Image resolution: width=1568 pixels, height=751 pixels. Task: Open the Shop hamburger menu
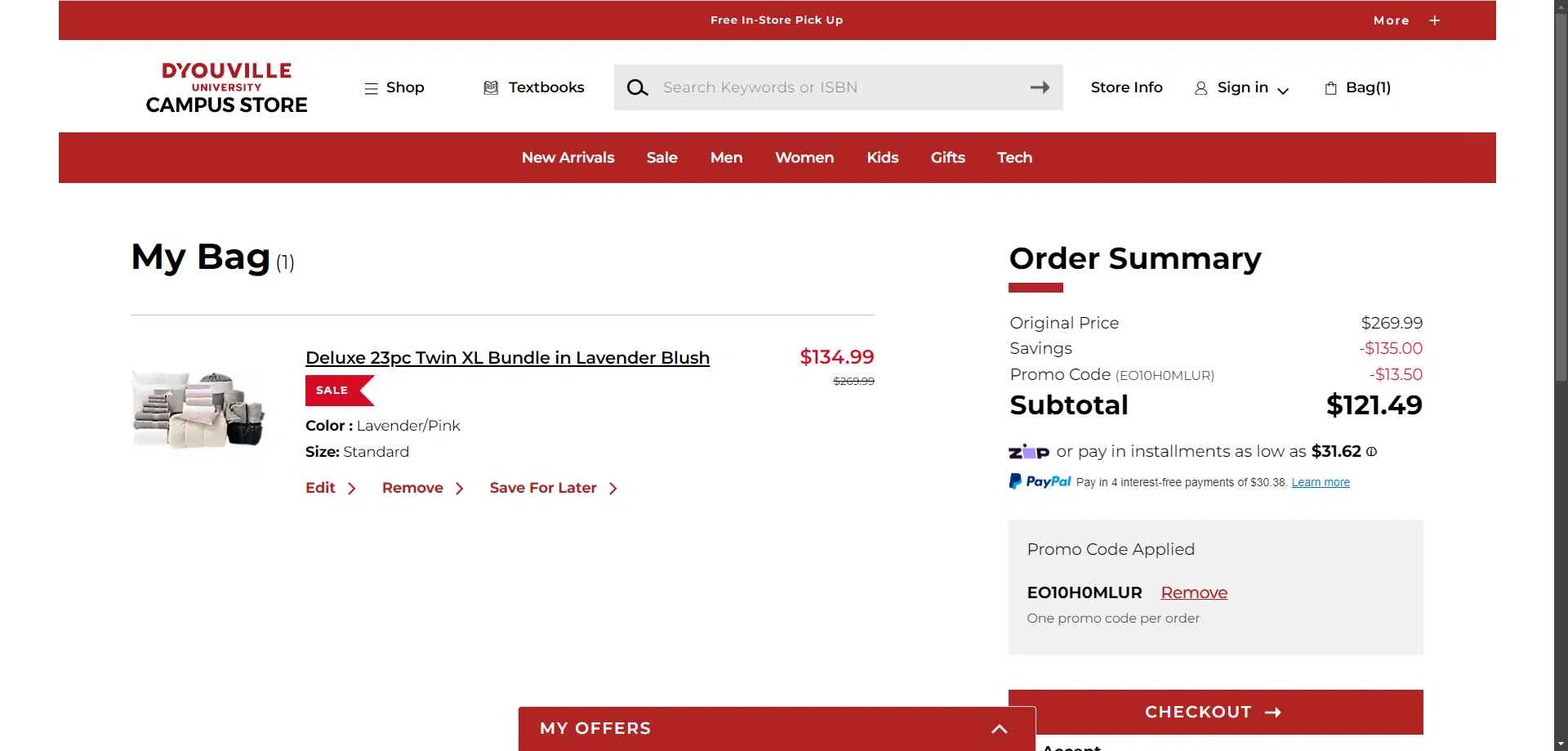(x=394, y=87)
